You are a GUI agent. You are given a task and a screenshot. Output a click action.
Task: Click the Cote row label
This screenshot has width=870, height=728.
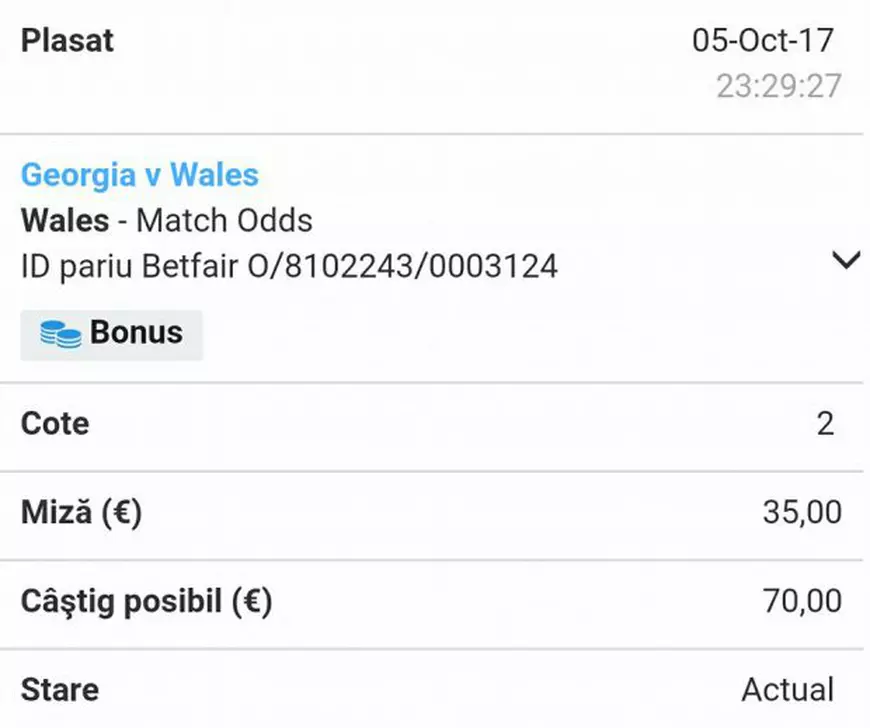pos(55,424)
